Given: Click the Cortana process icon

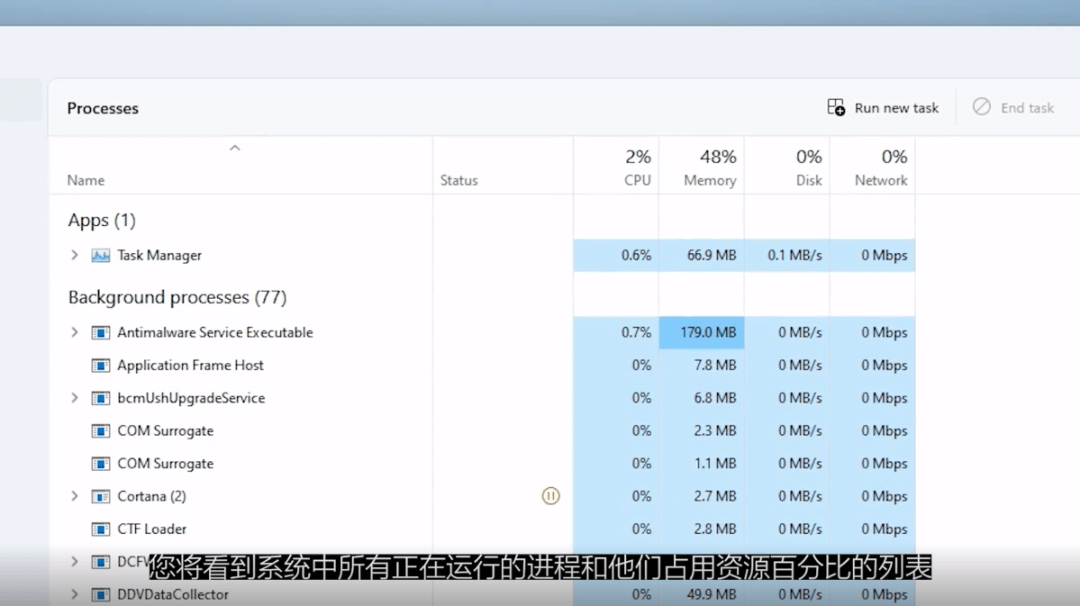Looking at the screenshot, I should tap(101, 497).
